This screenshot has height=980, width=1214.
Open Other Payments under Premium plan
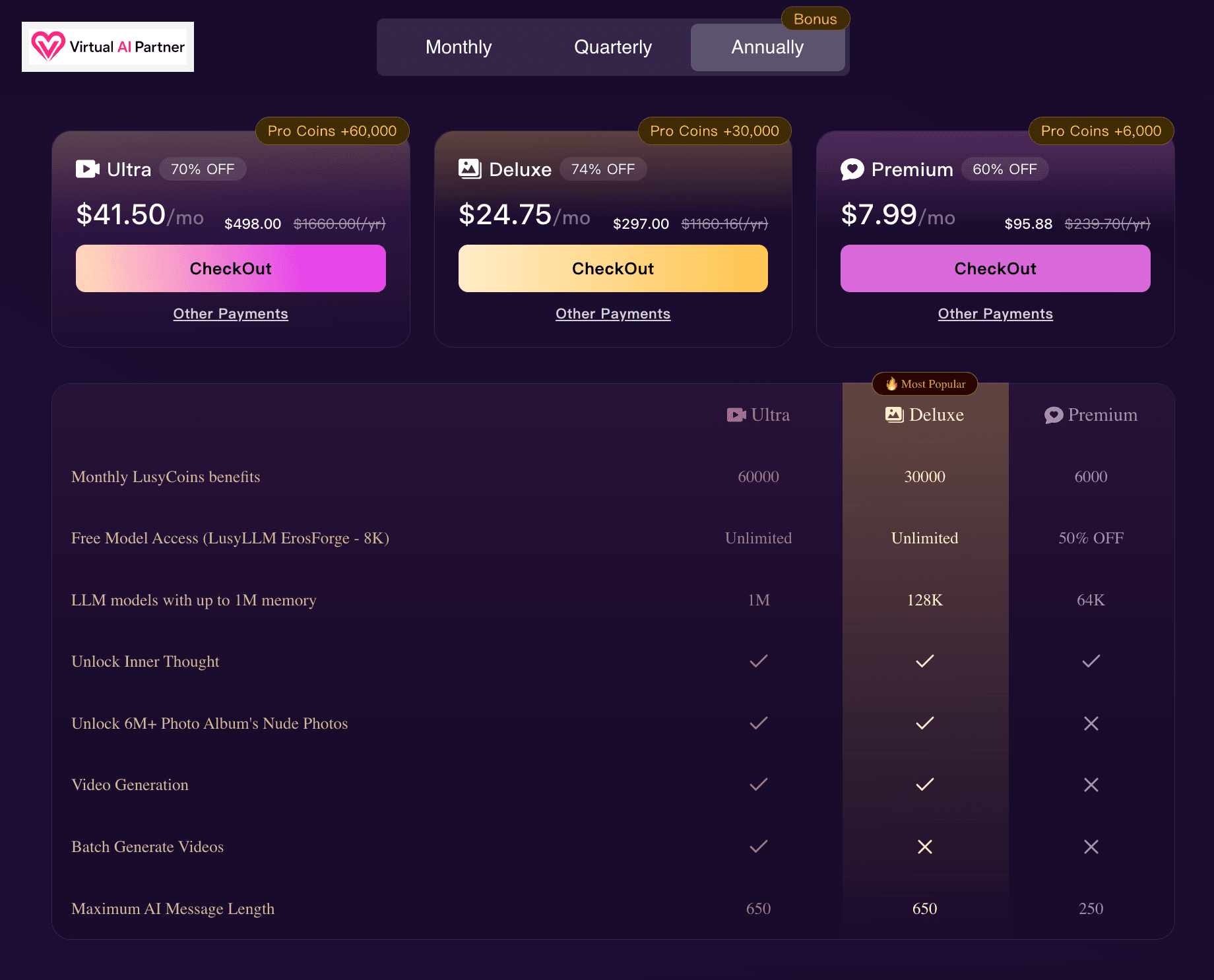(x=995, y=314)
